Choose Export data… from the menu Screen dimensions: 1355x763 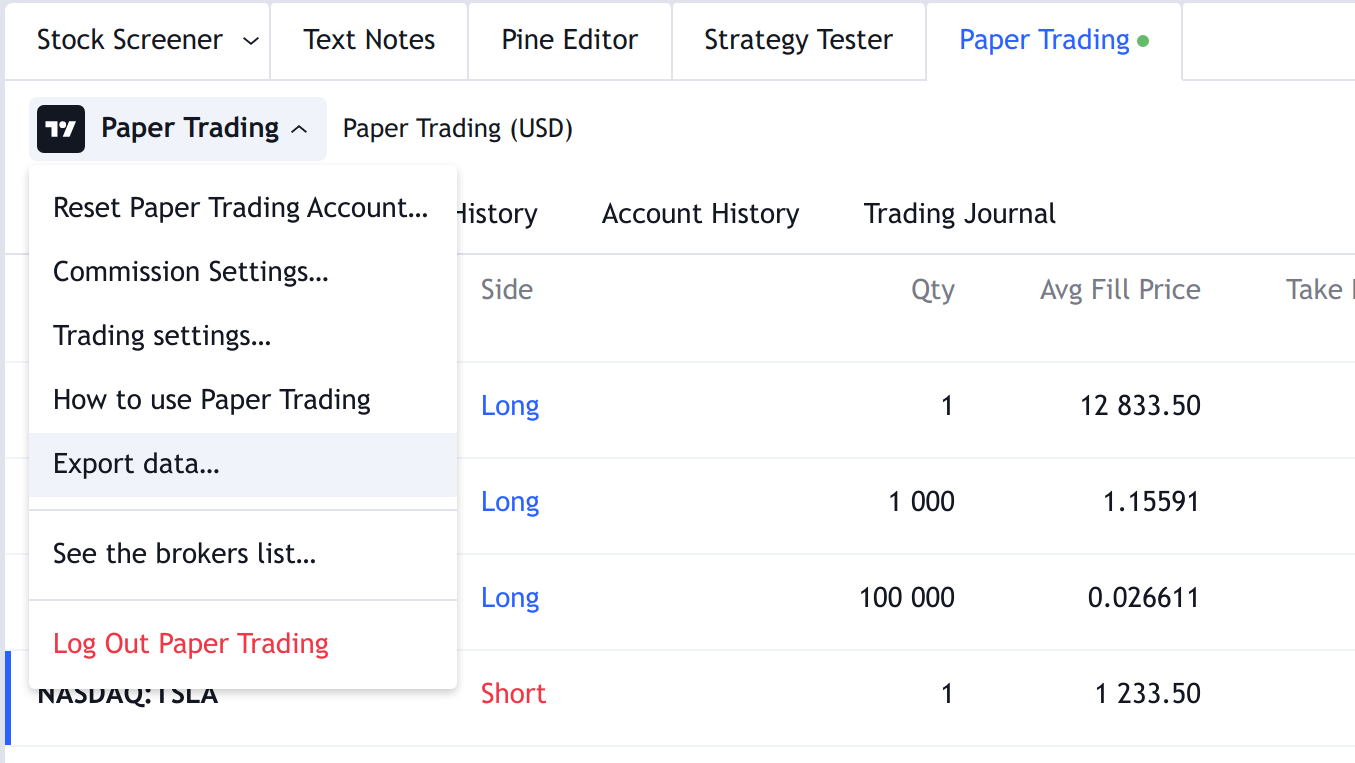click(242, 464)
